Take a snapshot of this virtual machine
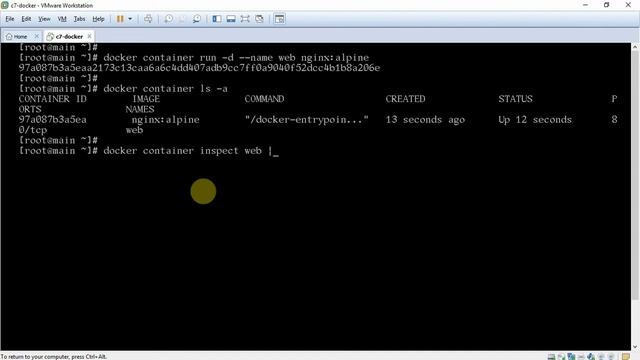This screenshot has height=360, width=640. (169, 19)
